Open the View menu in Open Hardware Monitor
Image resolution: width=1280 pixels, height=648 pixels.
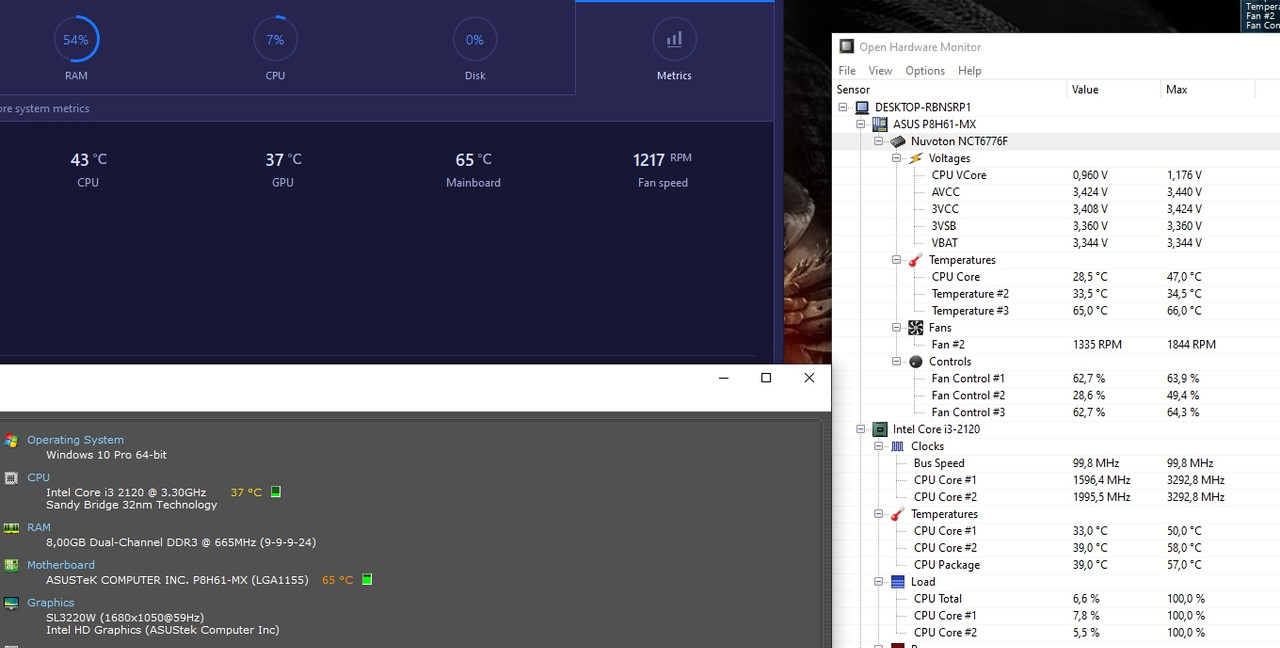880,71
